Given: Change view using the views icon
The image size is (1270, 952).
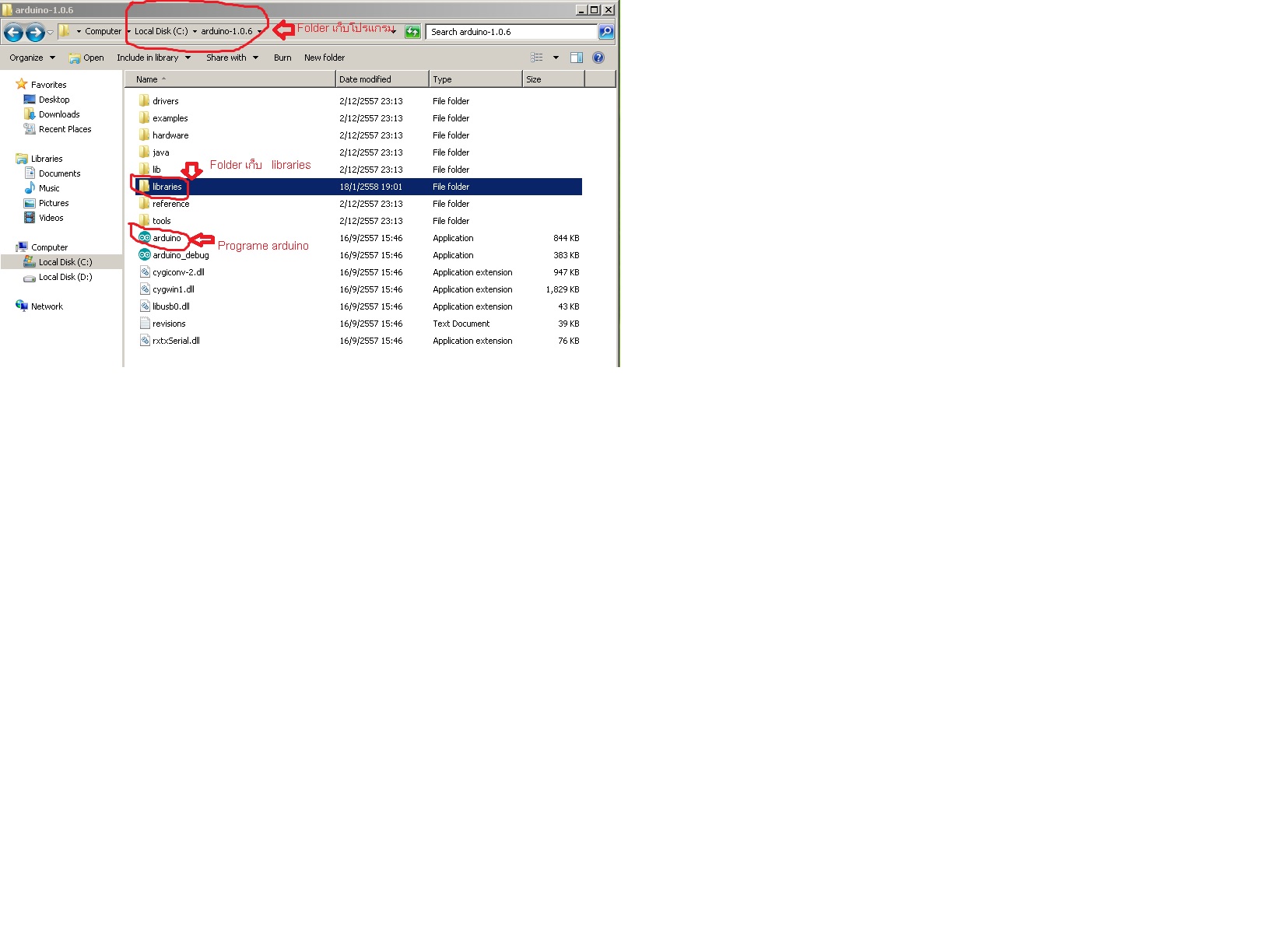Looking at the screenshot, I should (x=537, y=58).
